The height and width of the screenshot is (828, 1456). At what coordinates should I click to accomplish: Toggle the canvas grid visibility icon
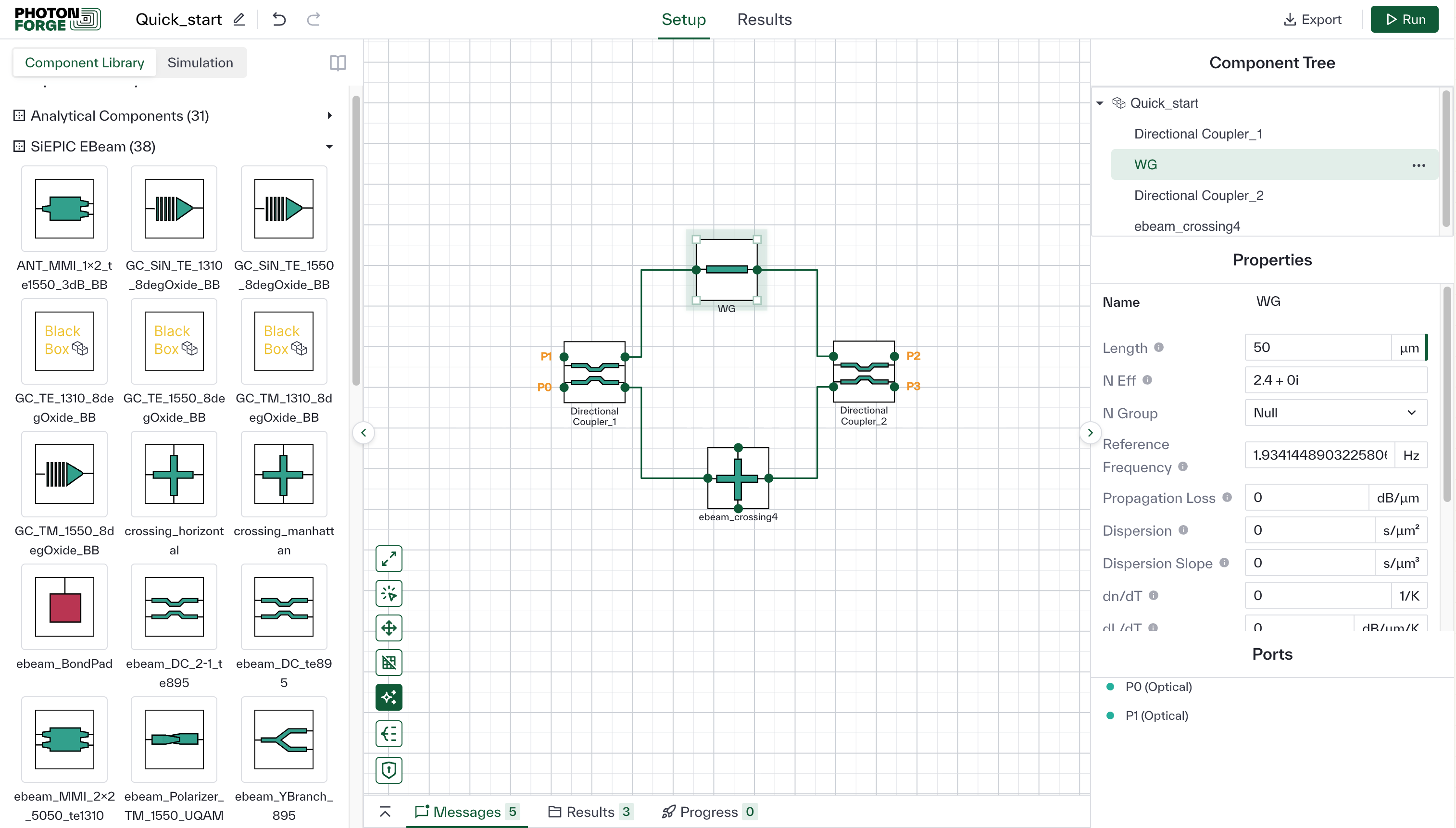pyautogui.click(x=389, y=663)
